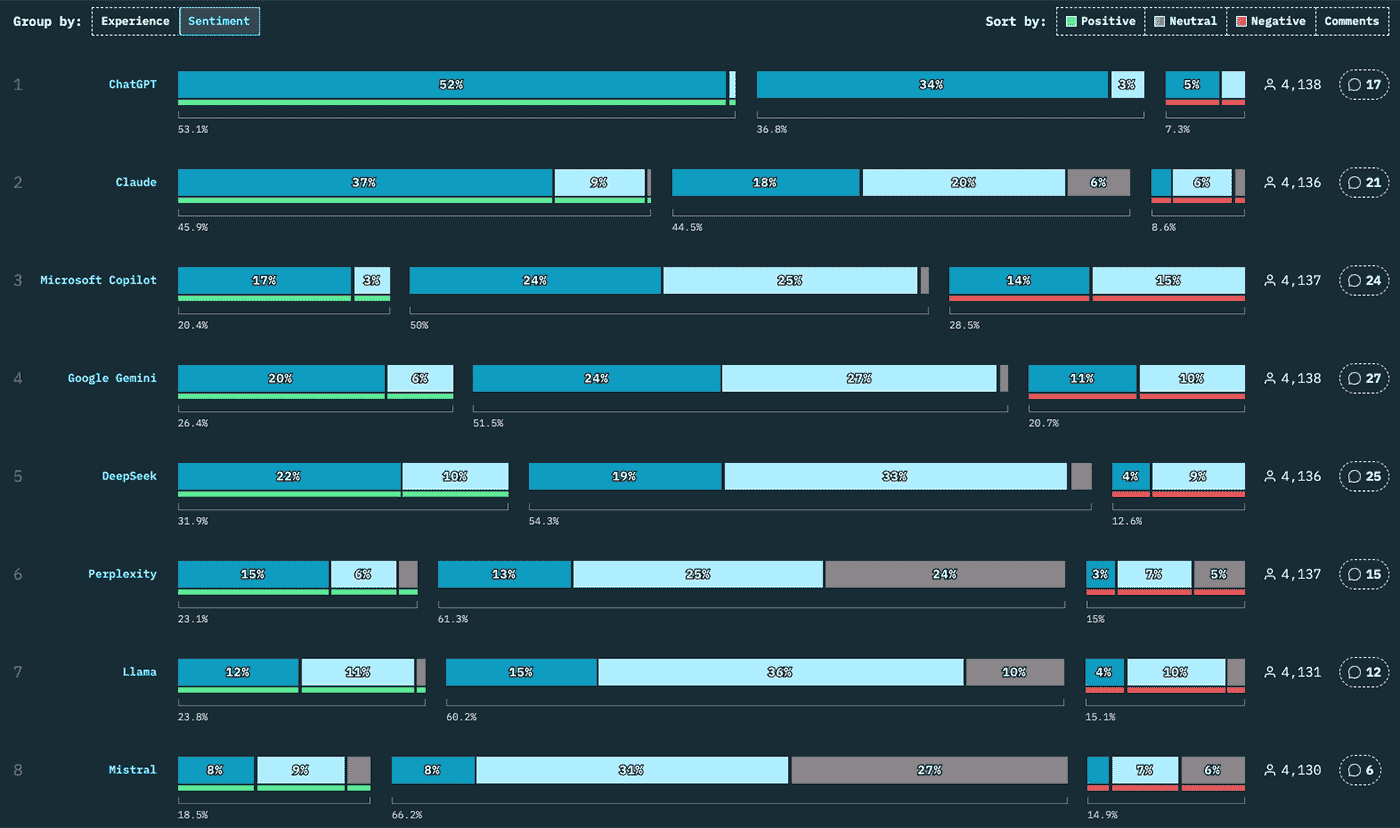The height and width of the screenshot is (828, 1400).
Task: Open Google Gemini comments bubble showing 27
Action: click(1364, 379)
